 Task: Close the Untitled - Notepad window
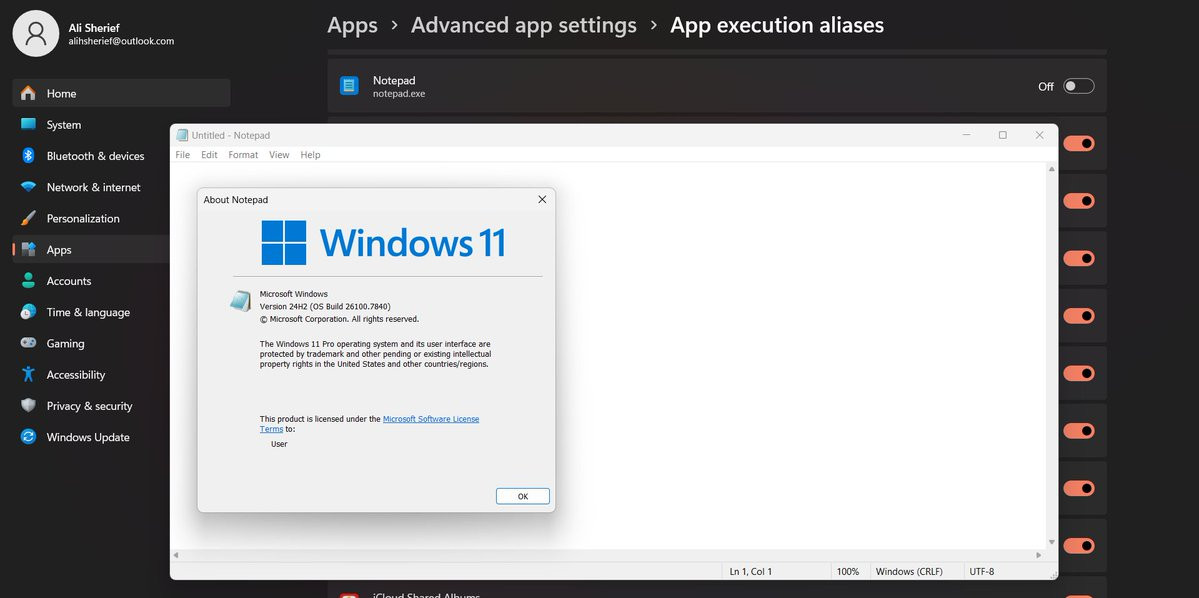[x=1039, y=135]
